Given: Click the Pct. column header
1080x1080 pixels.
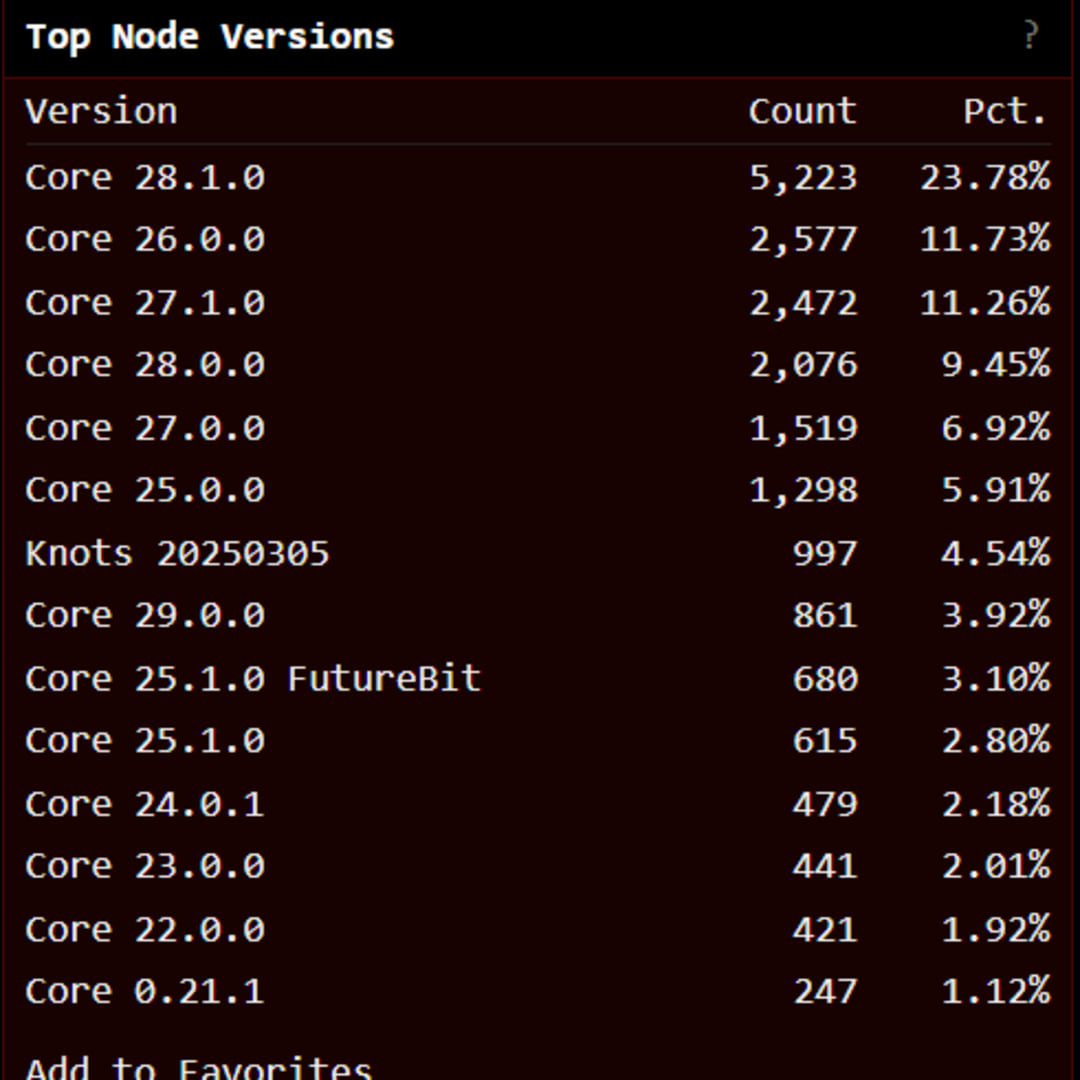Looking at the screenshot, I should [1006, 111].
